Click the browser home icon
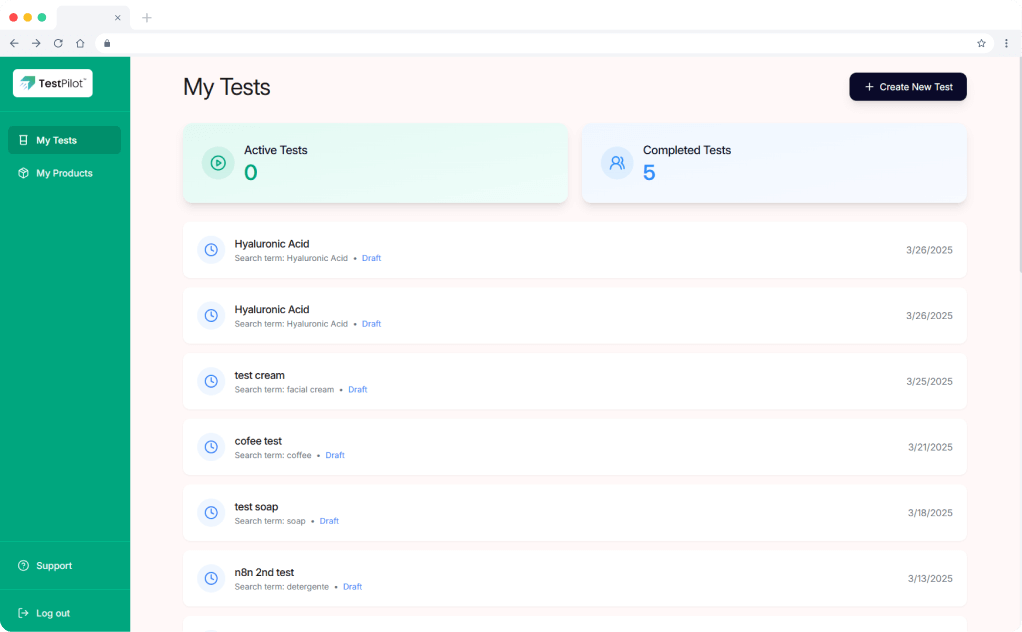The width and height of the screenshot is (1022, 632). pos(80,43)
